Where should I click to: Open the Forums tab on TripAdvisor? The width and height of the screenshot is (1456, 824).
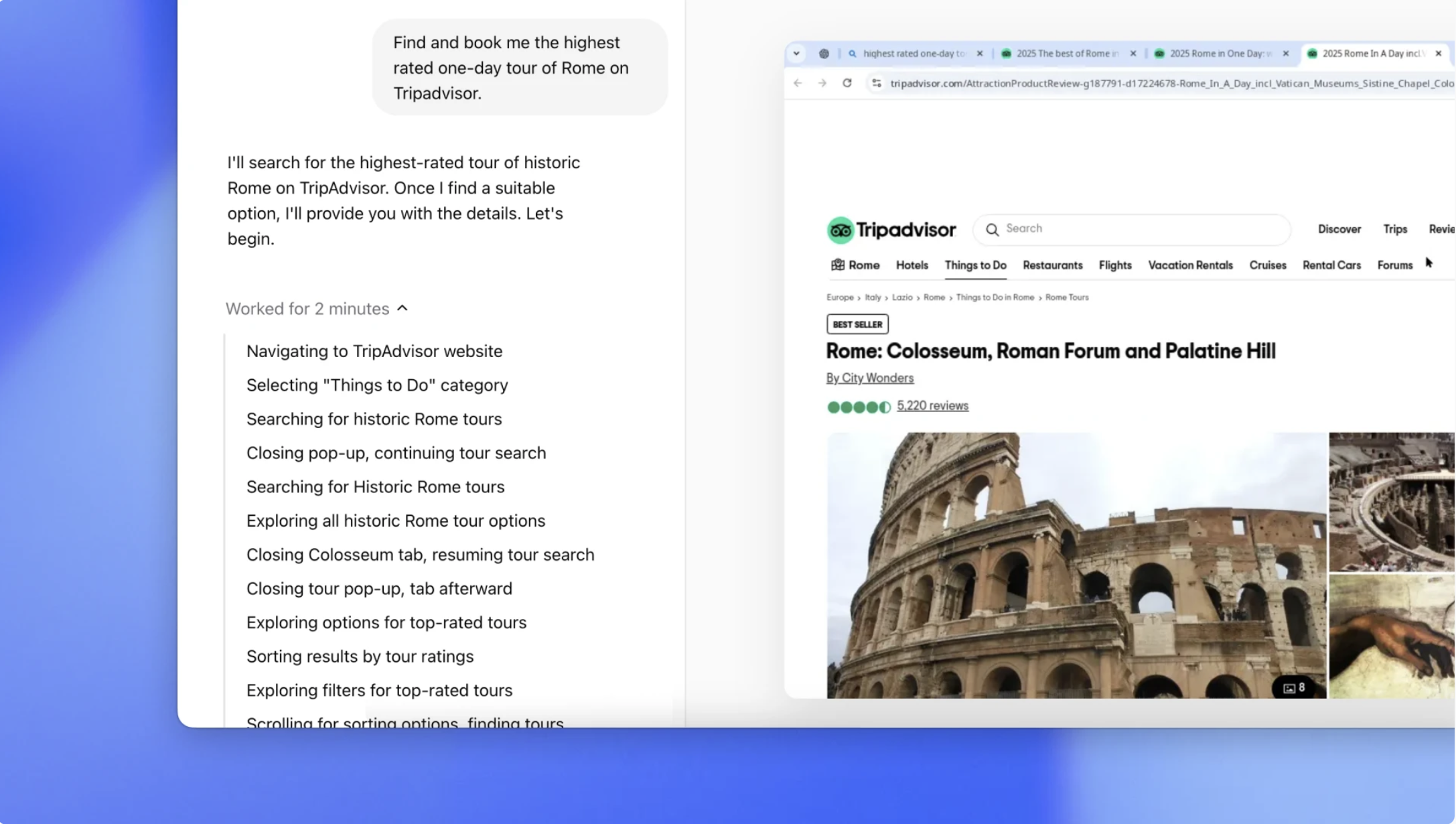point(1395,264)
